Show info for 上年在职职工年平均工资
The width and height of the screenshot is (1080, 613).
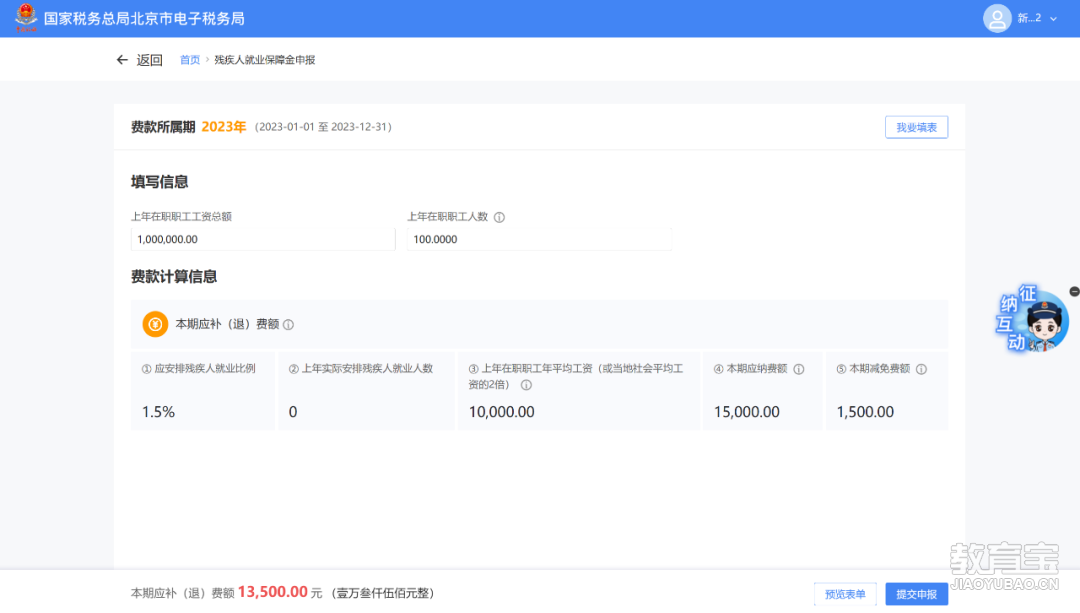click(x=526, y=385)
